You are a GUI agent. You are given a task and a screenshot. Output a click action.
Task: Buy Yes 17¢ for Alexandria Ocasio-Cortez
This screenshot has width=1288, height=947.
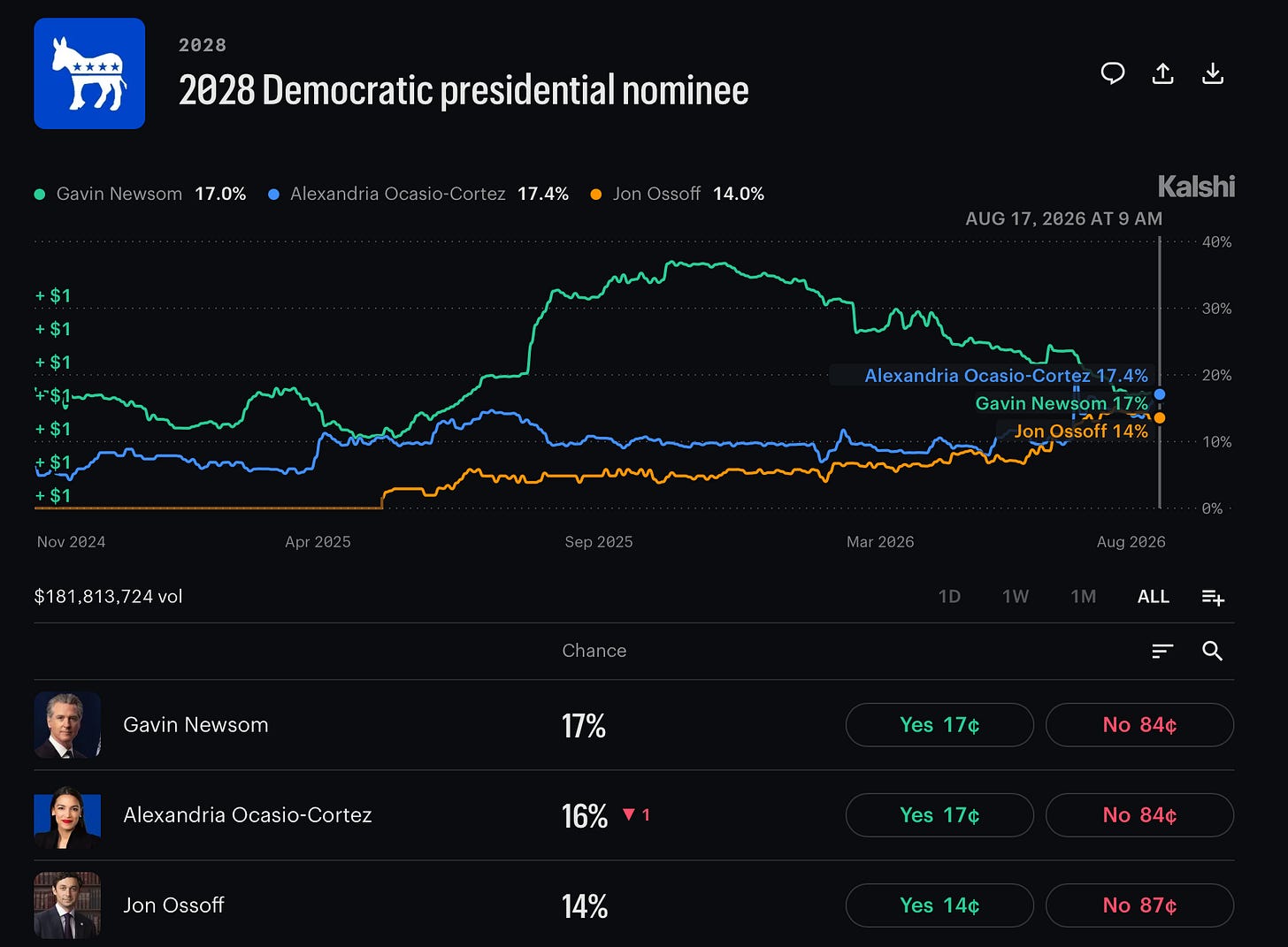pos(939,815)
